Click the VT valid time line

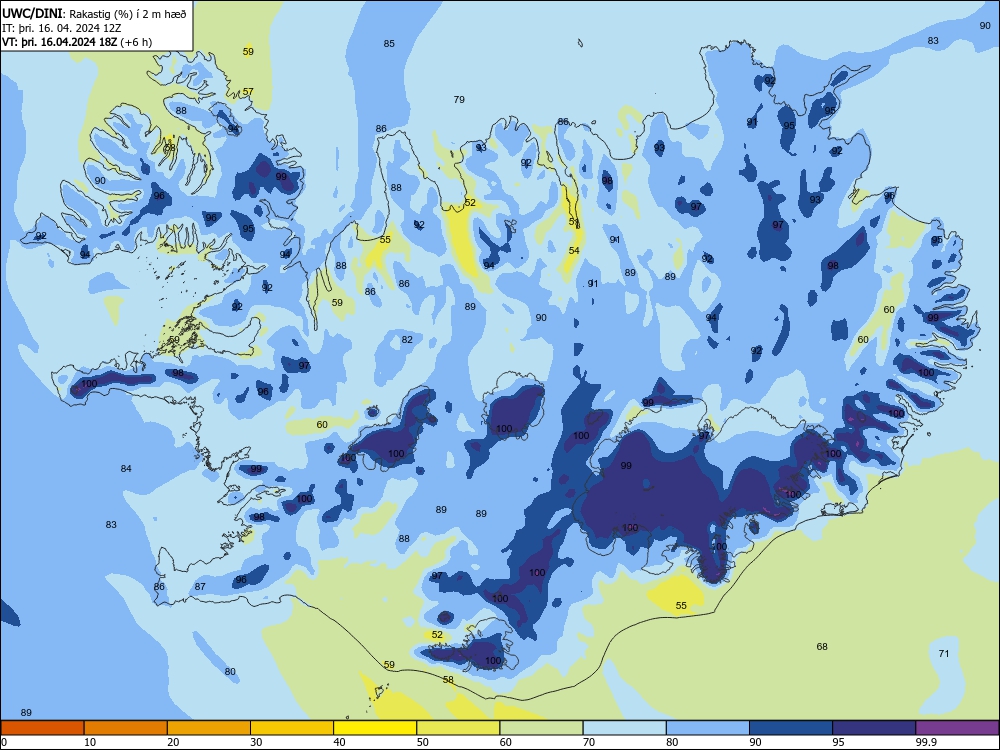coord(77,42)
